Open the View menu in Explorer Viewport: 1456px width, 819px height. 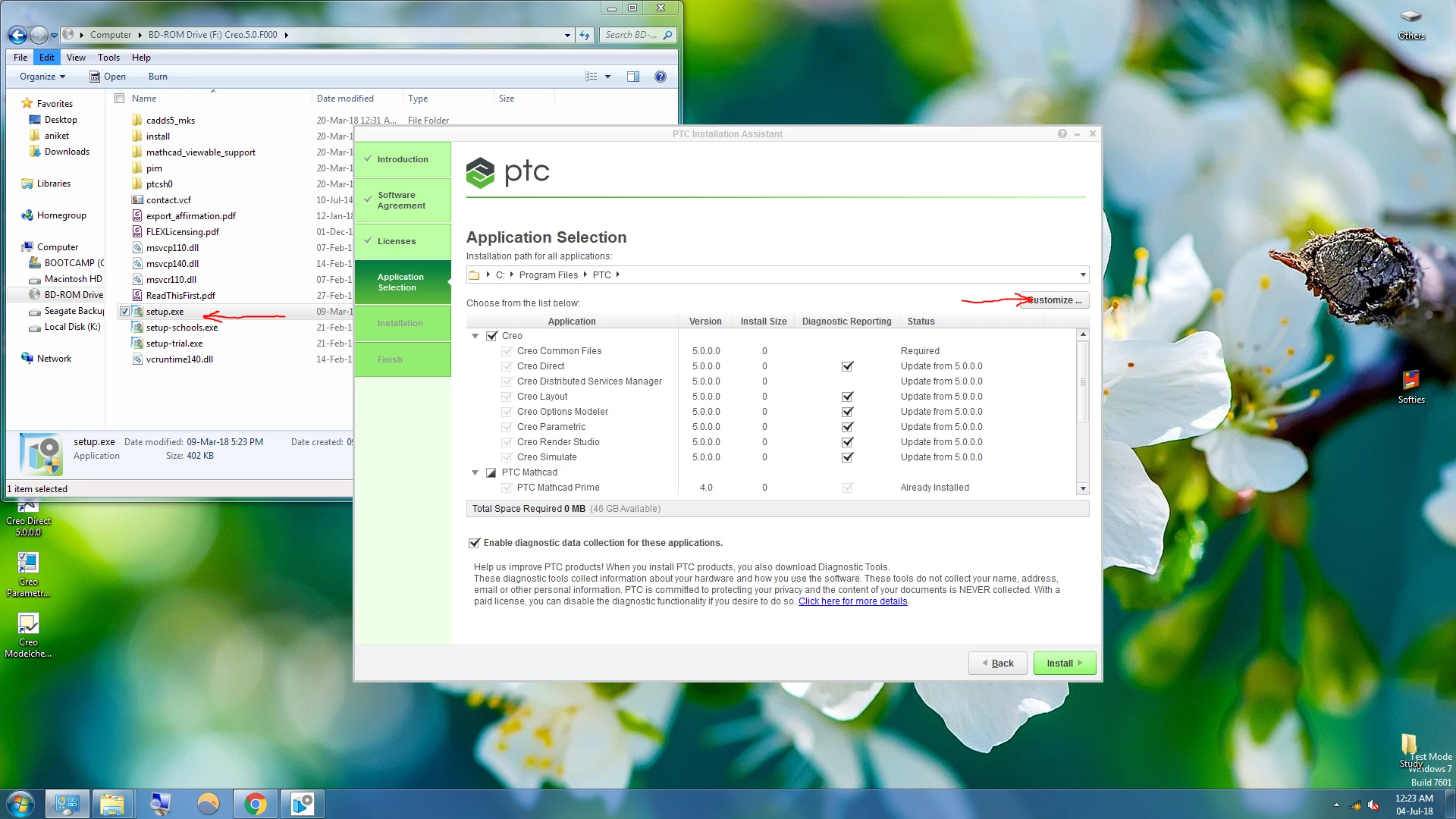pyautogui.click(x=76, y=58)
